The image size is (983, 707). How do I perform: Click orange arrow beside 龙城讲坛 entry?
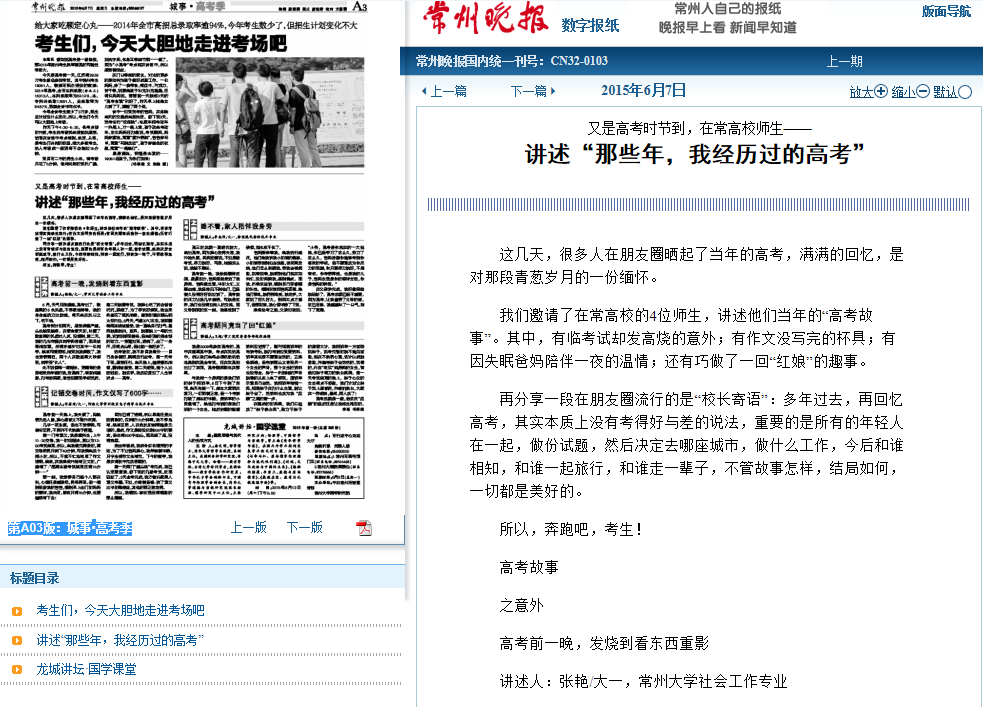(17, 669)
